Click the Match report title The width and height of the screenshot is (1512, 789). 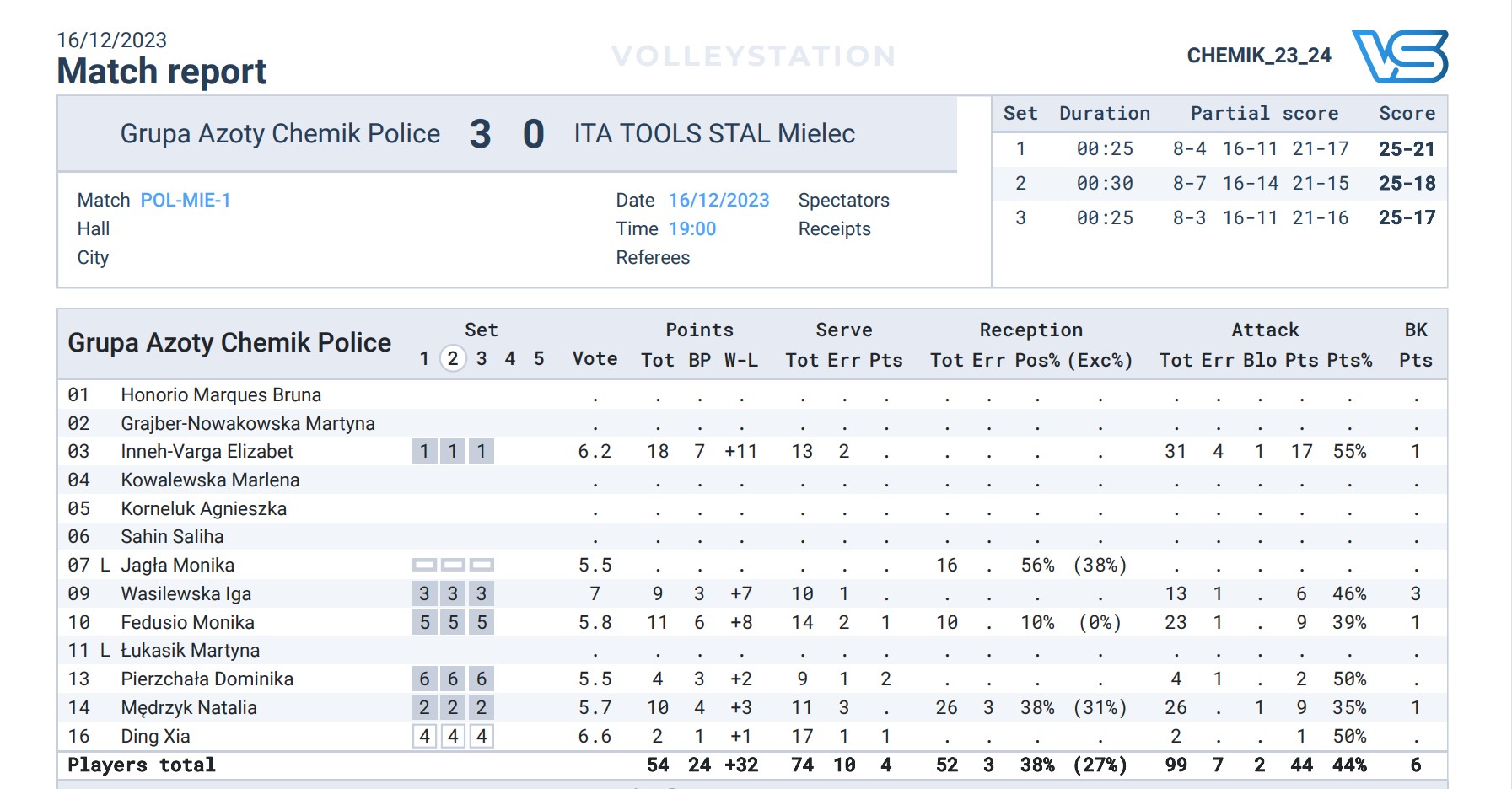click(x=162, y=72)
